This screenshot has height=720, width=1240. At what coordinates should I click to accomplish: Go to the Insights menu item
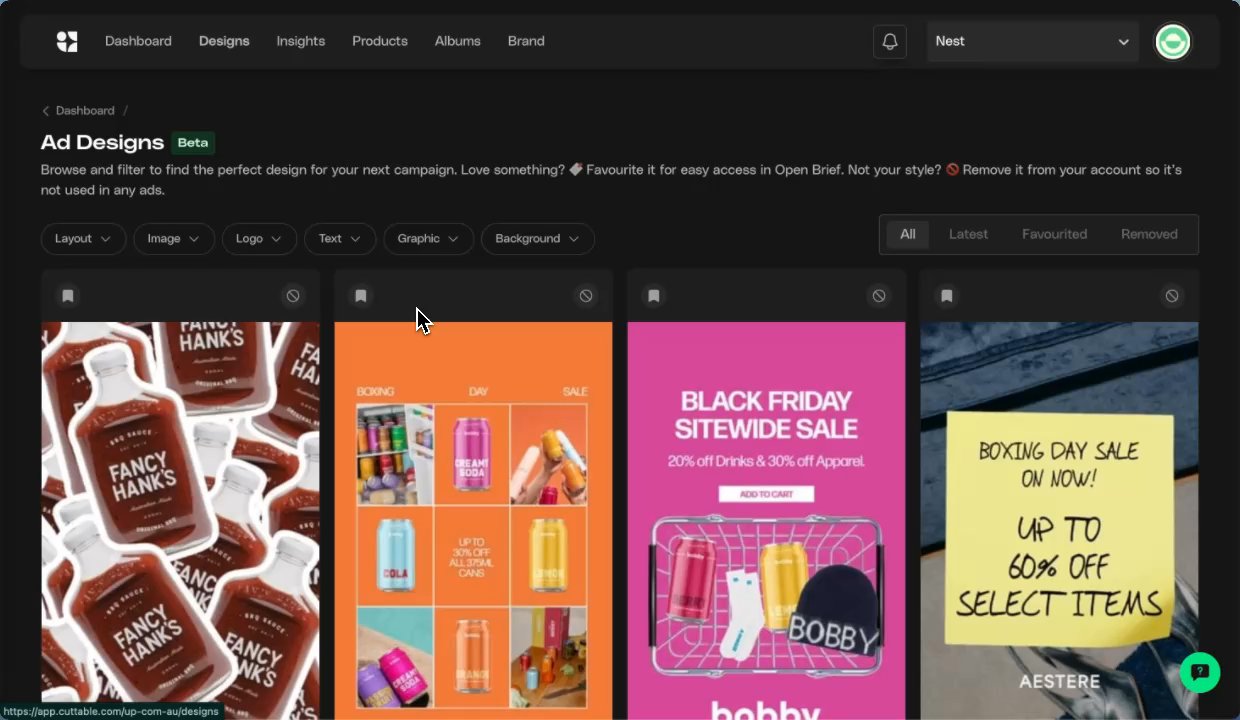(x=301, y=41)
